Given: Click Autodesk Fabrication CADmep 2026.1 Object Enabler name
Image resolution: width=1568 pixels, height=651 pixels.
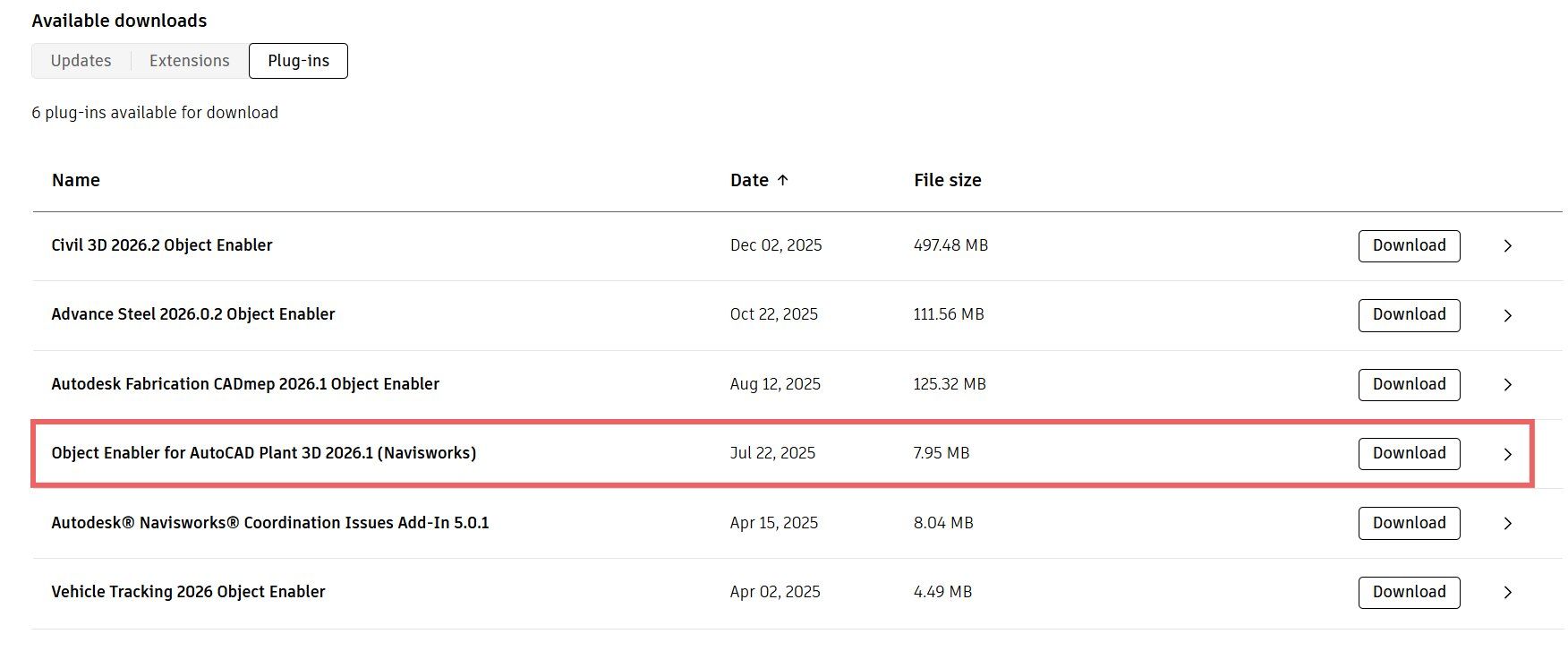Looking at the screenshot, I should click(245, 384).
